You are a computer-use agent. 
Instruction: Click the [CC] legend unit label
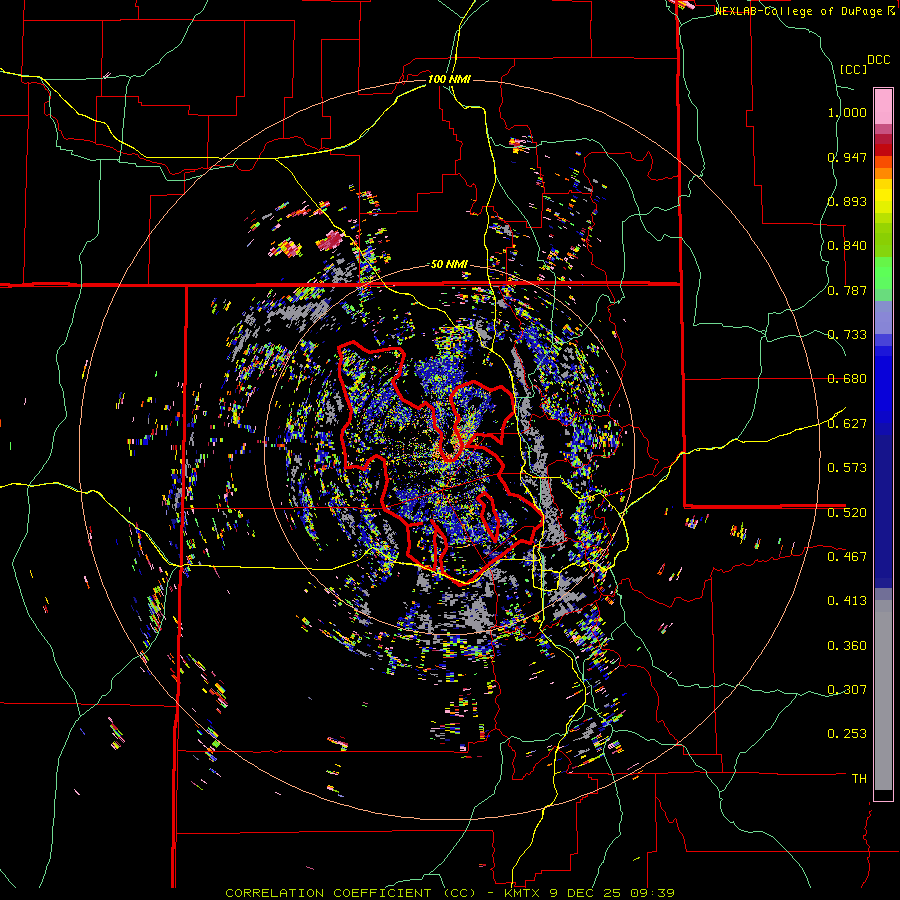click(854, 69)
